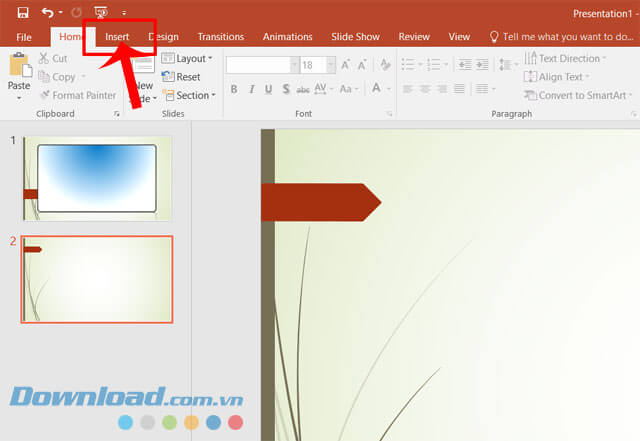This screenshot has height=441, width=640.
Task: Open the File menu
Action: [x=24, y=37]
